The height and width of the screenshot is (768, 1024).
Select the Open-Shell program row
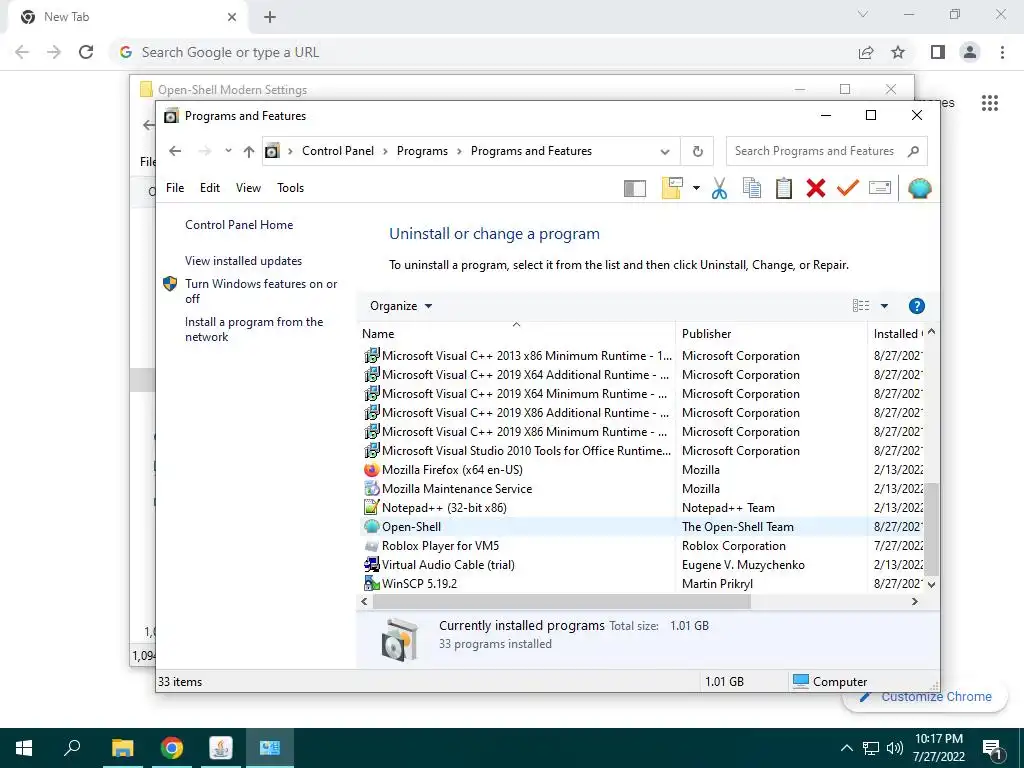click(x=640, y=526)
